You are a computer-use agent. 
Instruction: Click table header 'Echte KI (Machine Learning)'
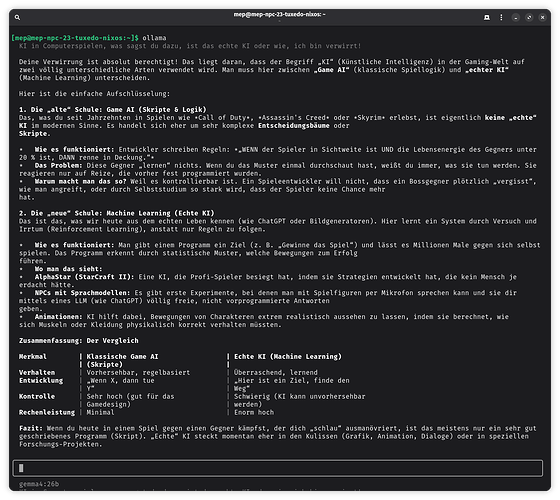tap(288, 356)
